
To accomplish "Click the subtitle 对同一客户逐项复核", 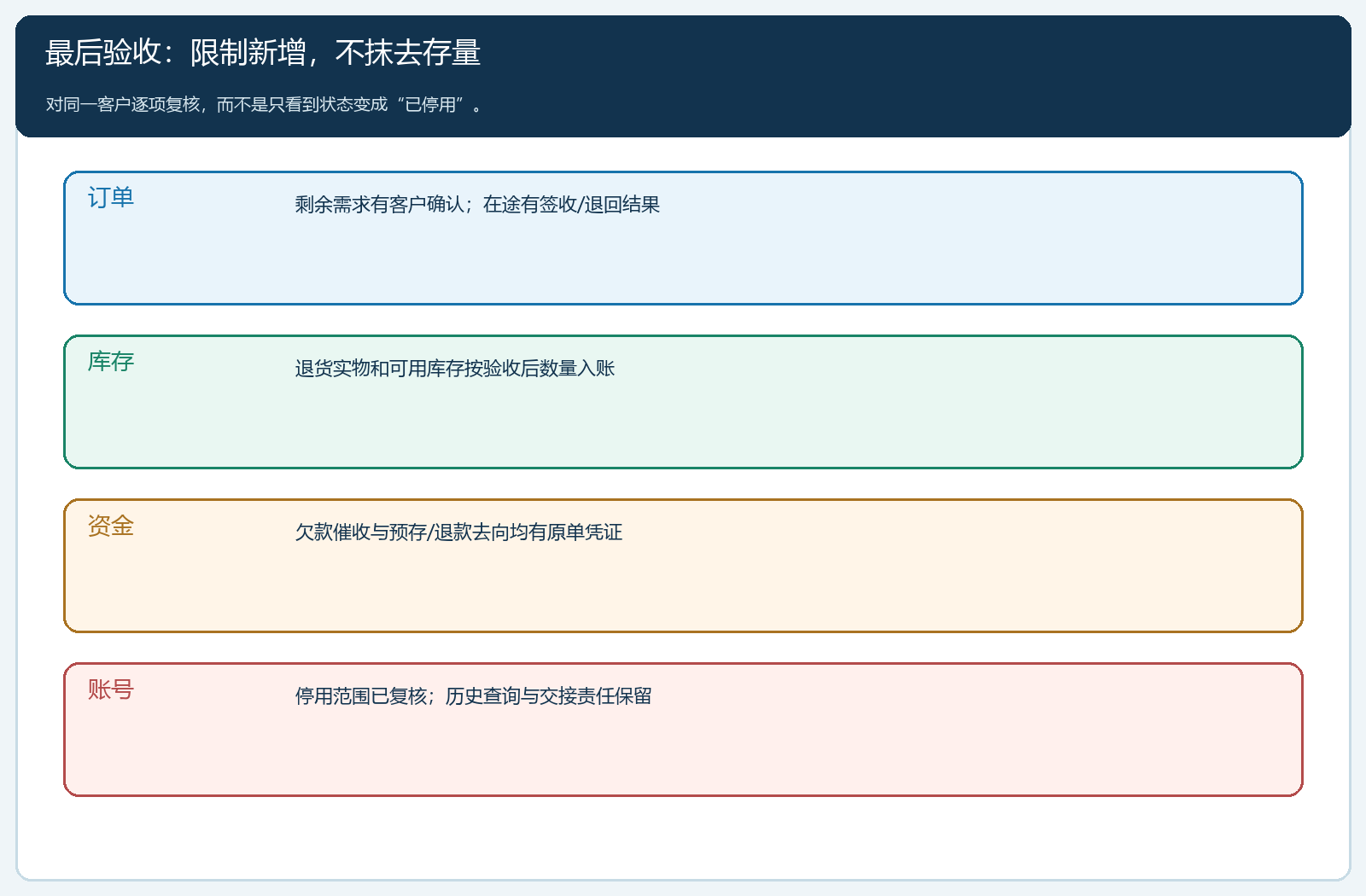I will pyautogui.click(x=123, y=104).
